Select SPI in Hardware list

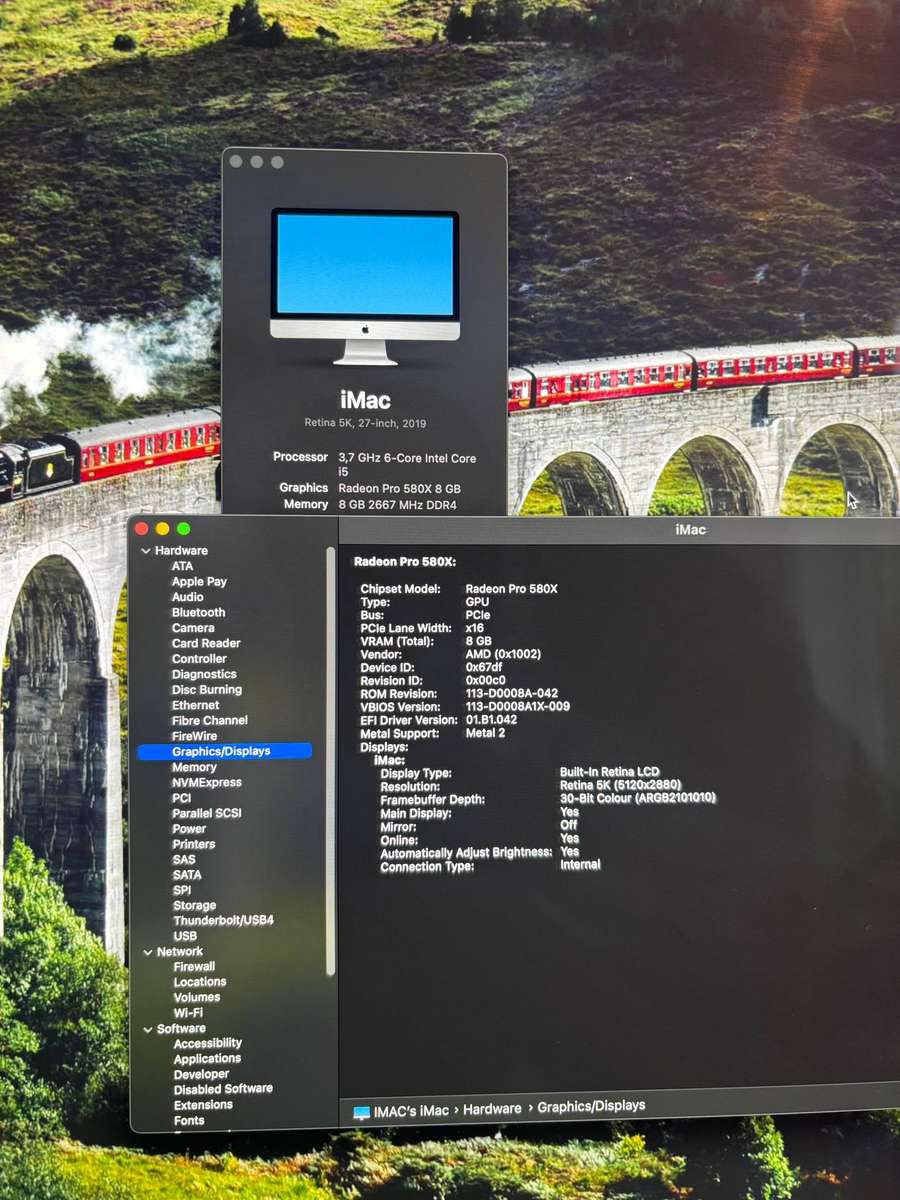click(182, 890)
